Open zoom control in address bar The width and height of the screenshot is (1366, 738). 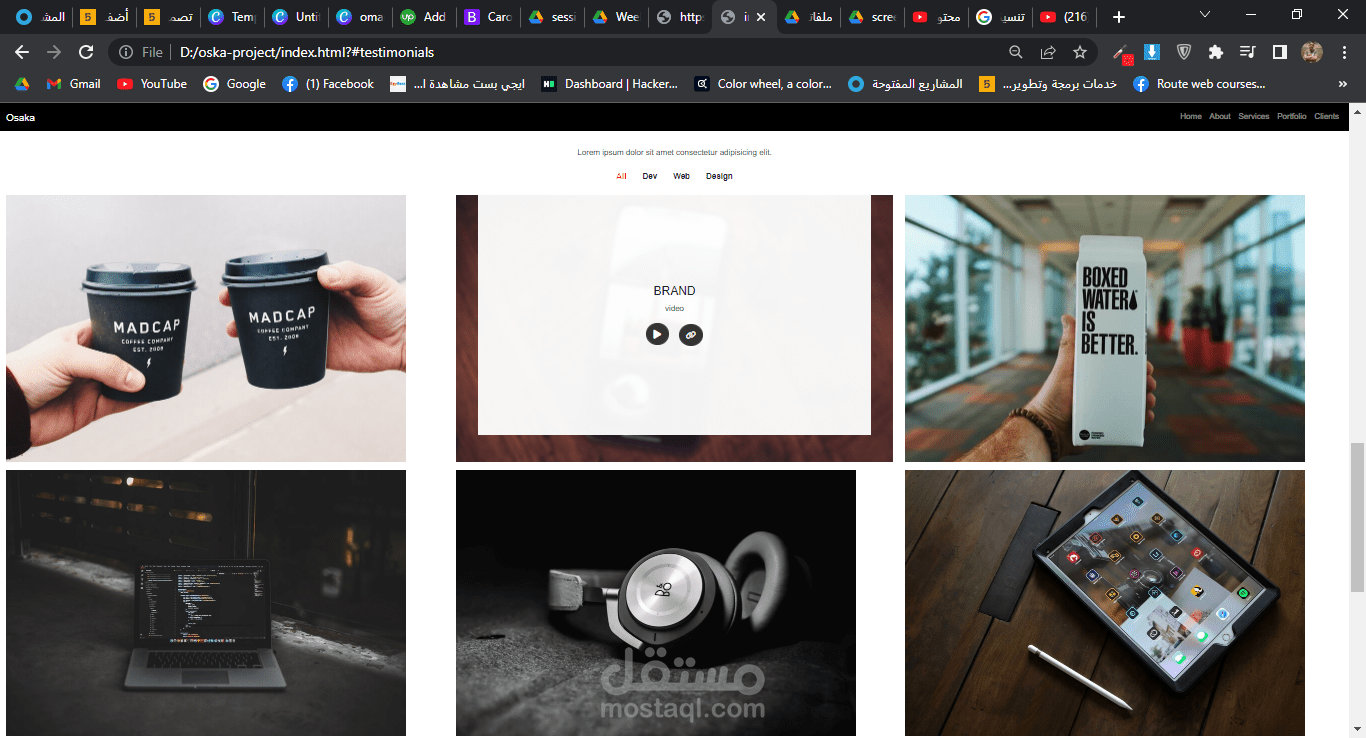[x=1016, y=52]
